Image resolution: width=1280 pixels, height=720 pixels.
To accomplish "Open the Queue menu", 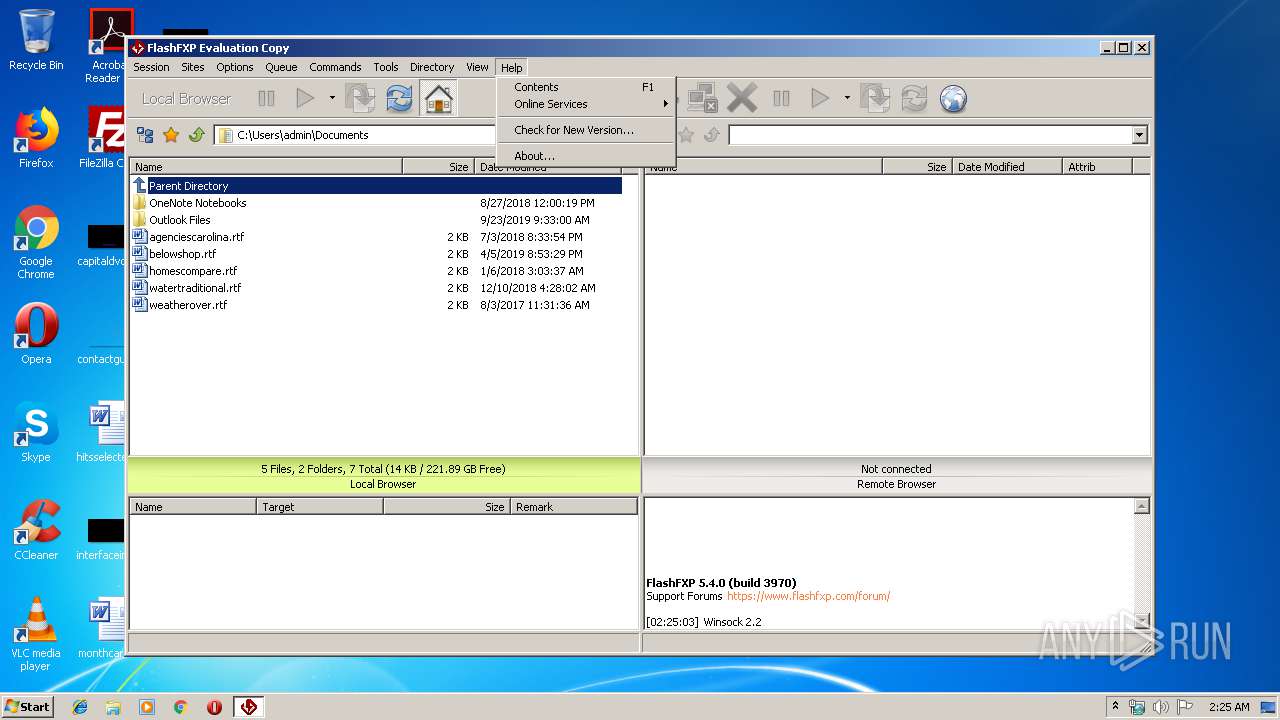I will 281,67.
